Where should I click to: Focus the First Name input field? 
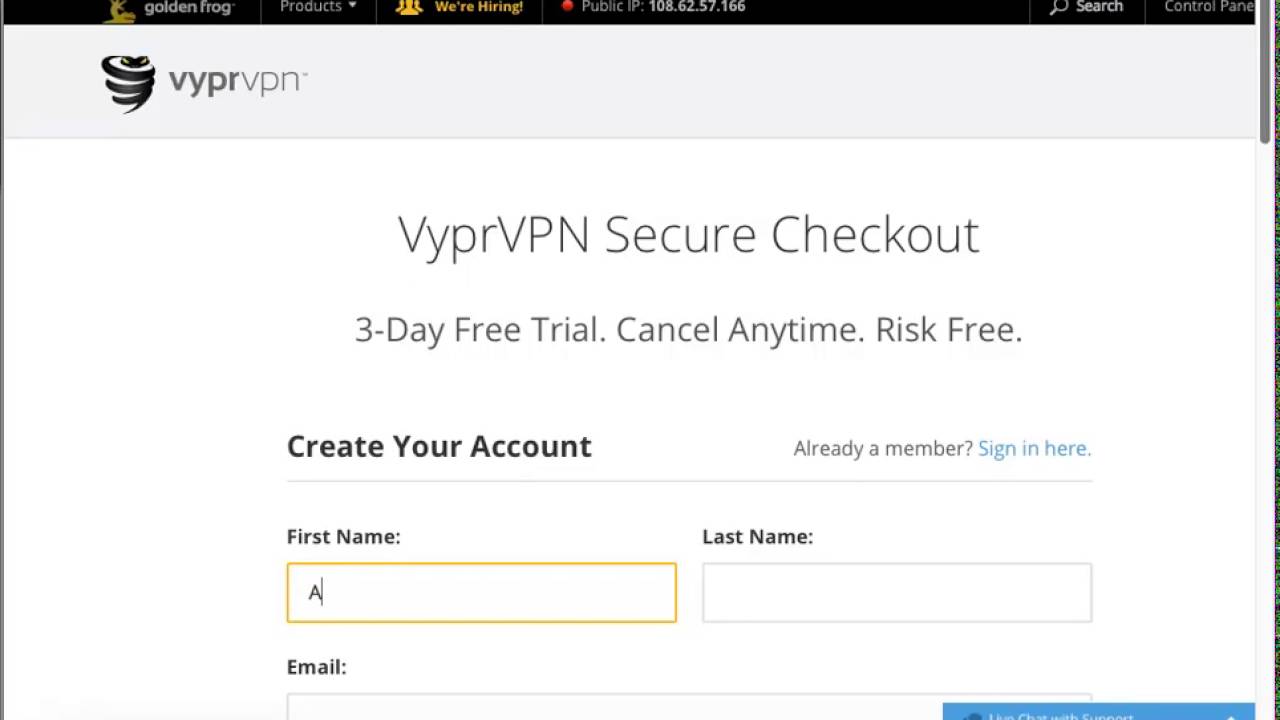click(x=481, y=593)
